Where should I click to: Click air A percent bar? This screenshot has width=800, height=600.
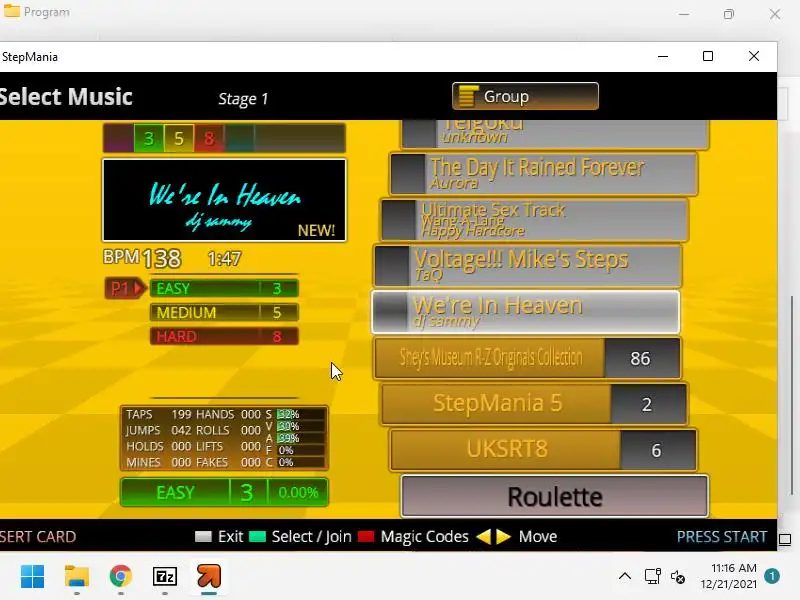tap(301, 438)
